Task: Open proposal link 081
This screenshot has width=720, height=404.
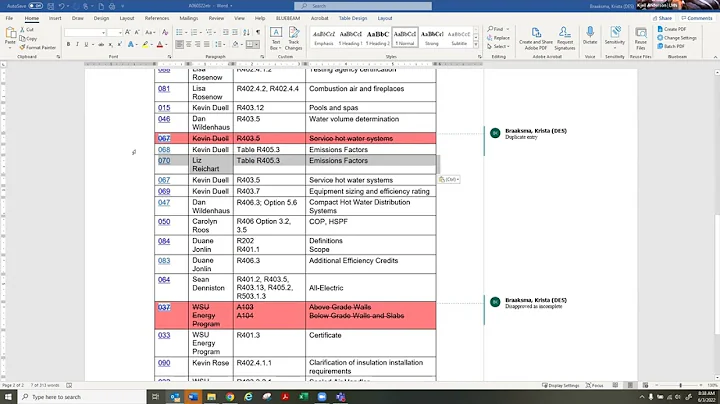Action: [x=164, y=89]
